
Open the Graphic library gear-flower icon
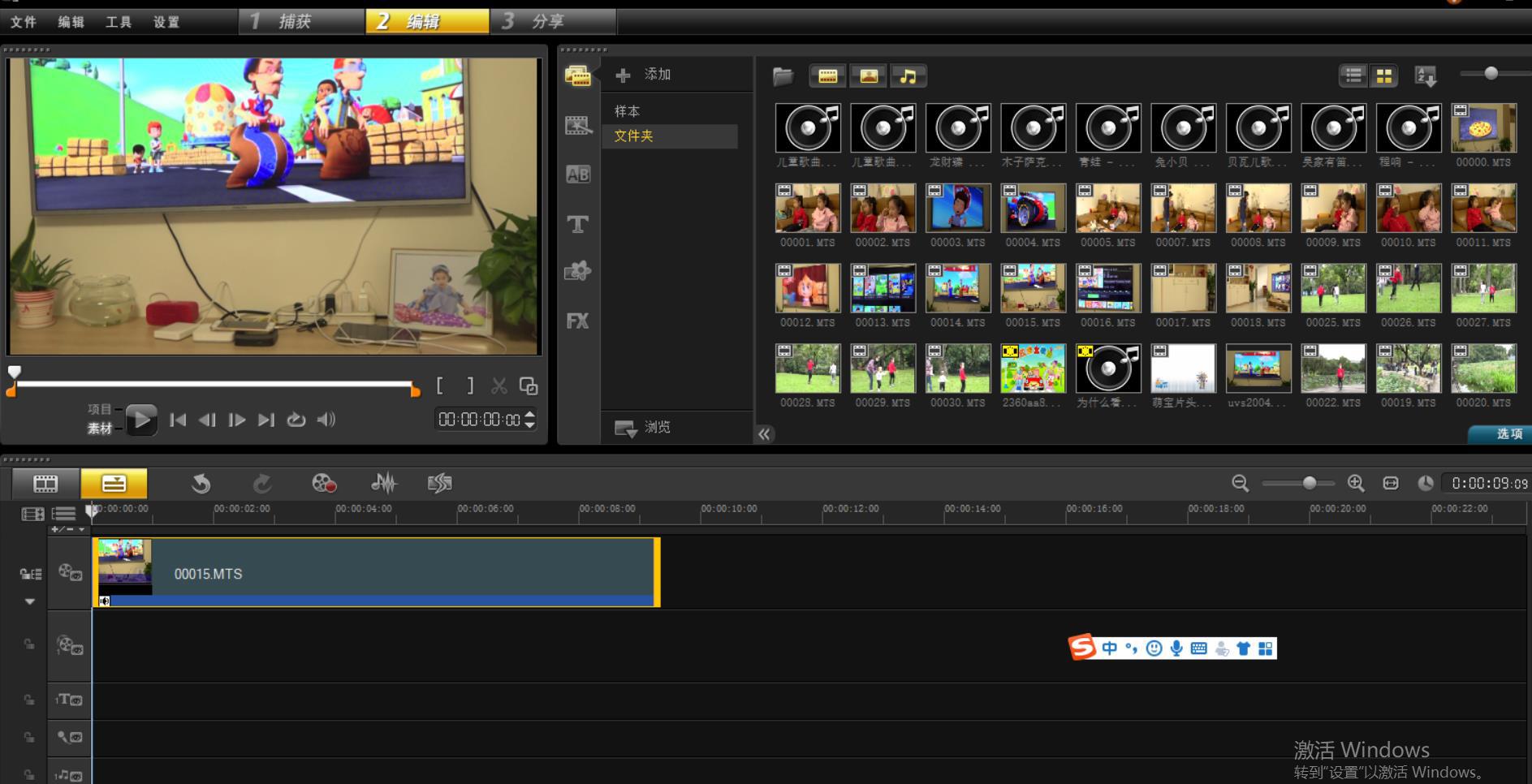click(x=577, y=271)
